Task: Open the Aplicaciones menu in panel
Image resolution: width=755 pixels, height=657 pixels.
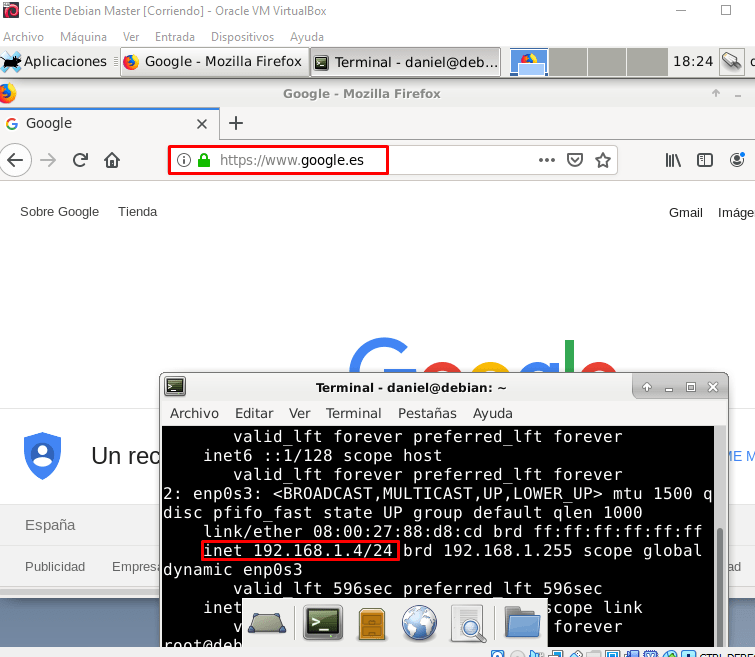Action: 55,62
